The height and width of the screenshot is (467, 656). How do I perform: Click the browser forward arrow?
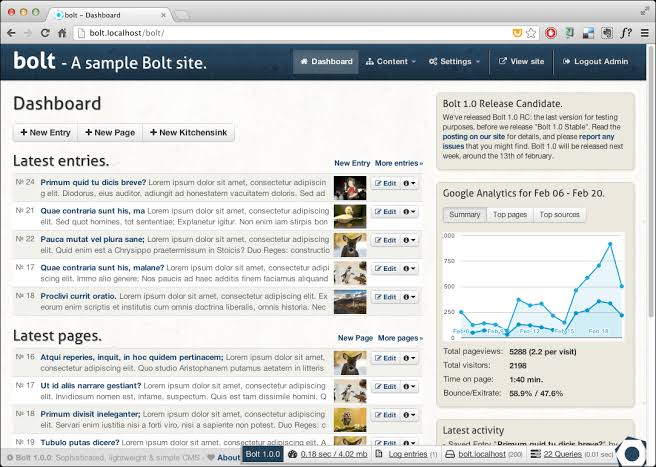28,33
